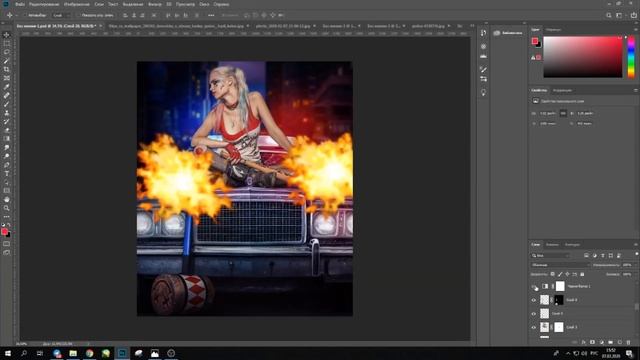
Task: Select the Eraser tool
Action: click(x=7, y=130)
